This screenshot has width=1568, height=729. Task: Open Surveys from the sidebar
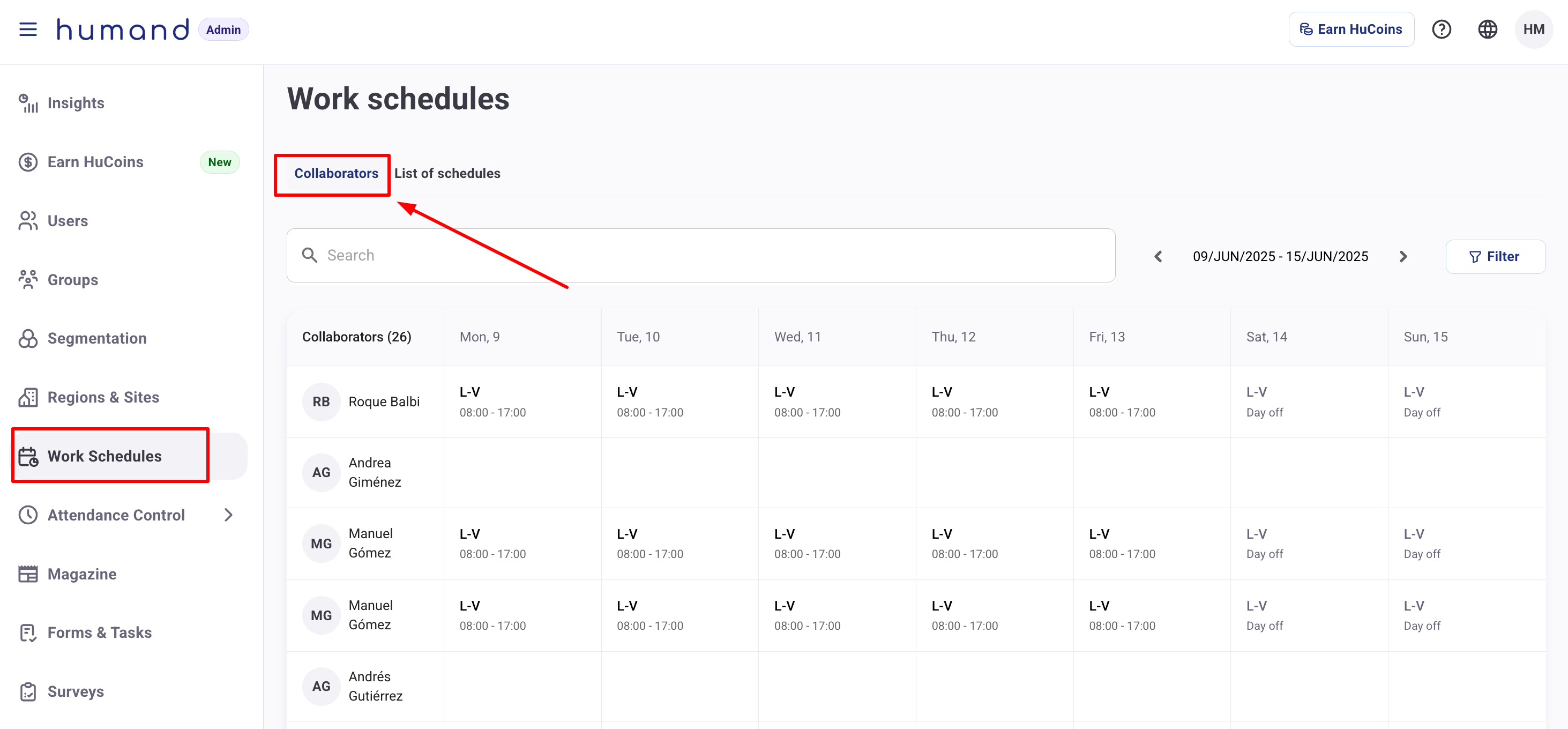coord(76,692)
